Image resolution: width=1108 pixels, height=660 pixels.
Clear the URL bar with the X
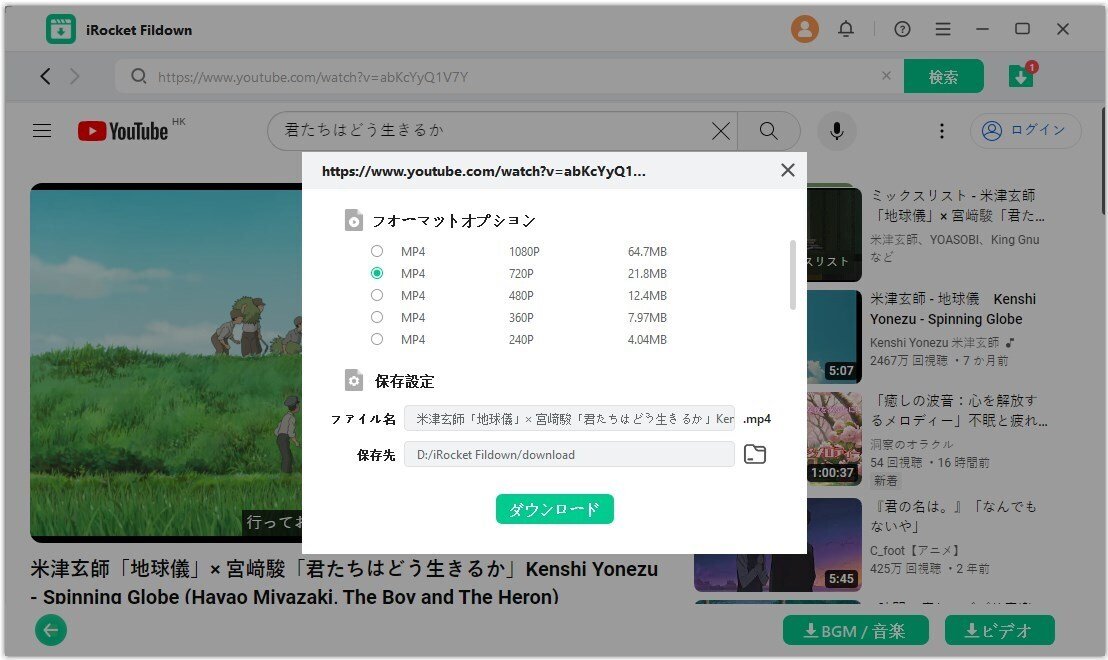[x=886, y=76]
